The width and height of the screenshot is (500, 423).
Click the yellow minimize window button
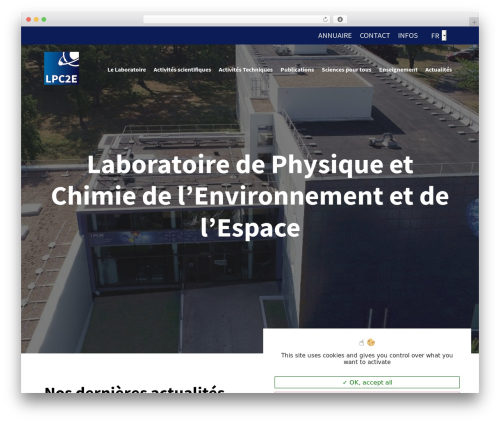[x=36, y=20]
